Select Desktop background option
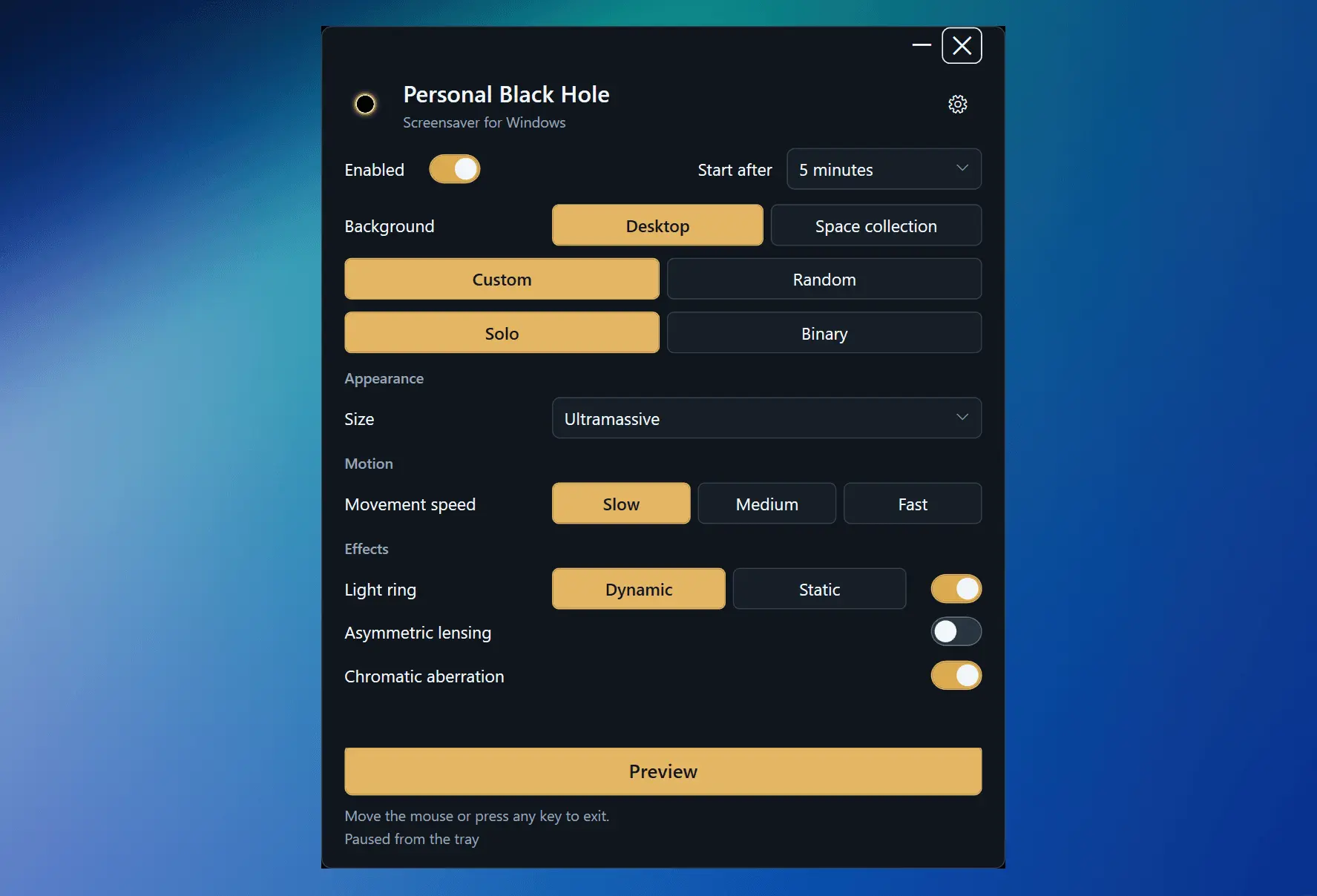Viewport: 1317px width, 896px height. click(657, 225)
